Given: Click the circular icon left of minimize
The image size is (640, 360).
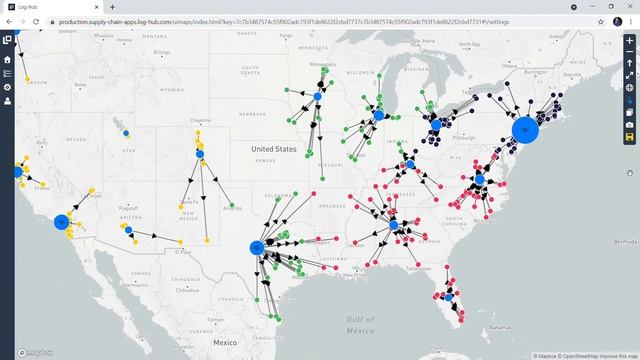Looking at the screenshot, I should pyautogui.click(x=573, y=7).
